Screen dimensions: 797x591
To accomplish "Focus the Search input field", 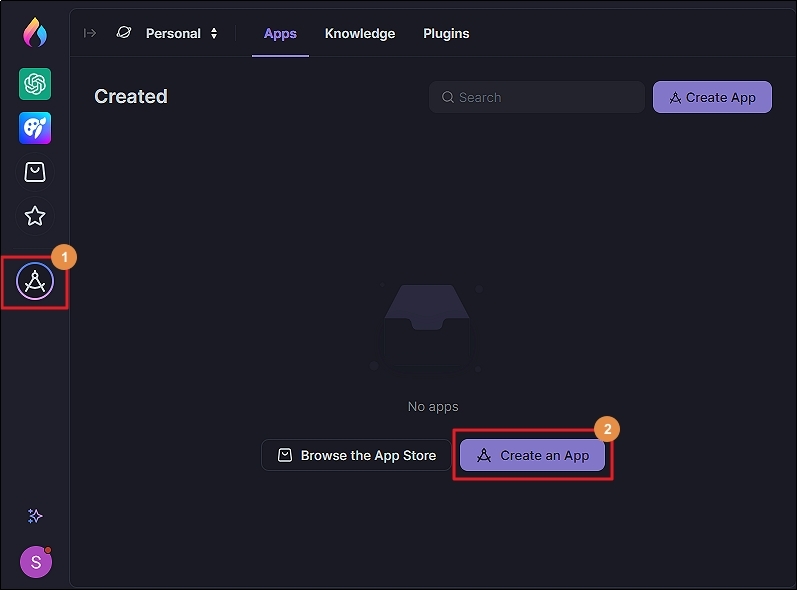I will [x=537, y=97].
